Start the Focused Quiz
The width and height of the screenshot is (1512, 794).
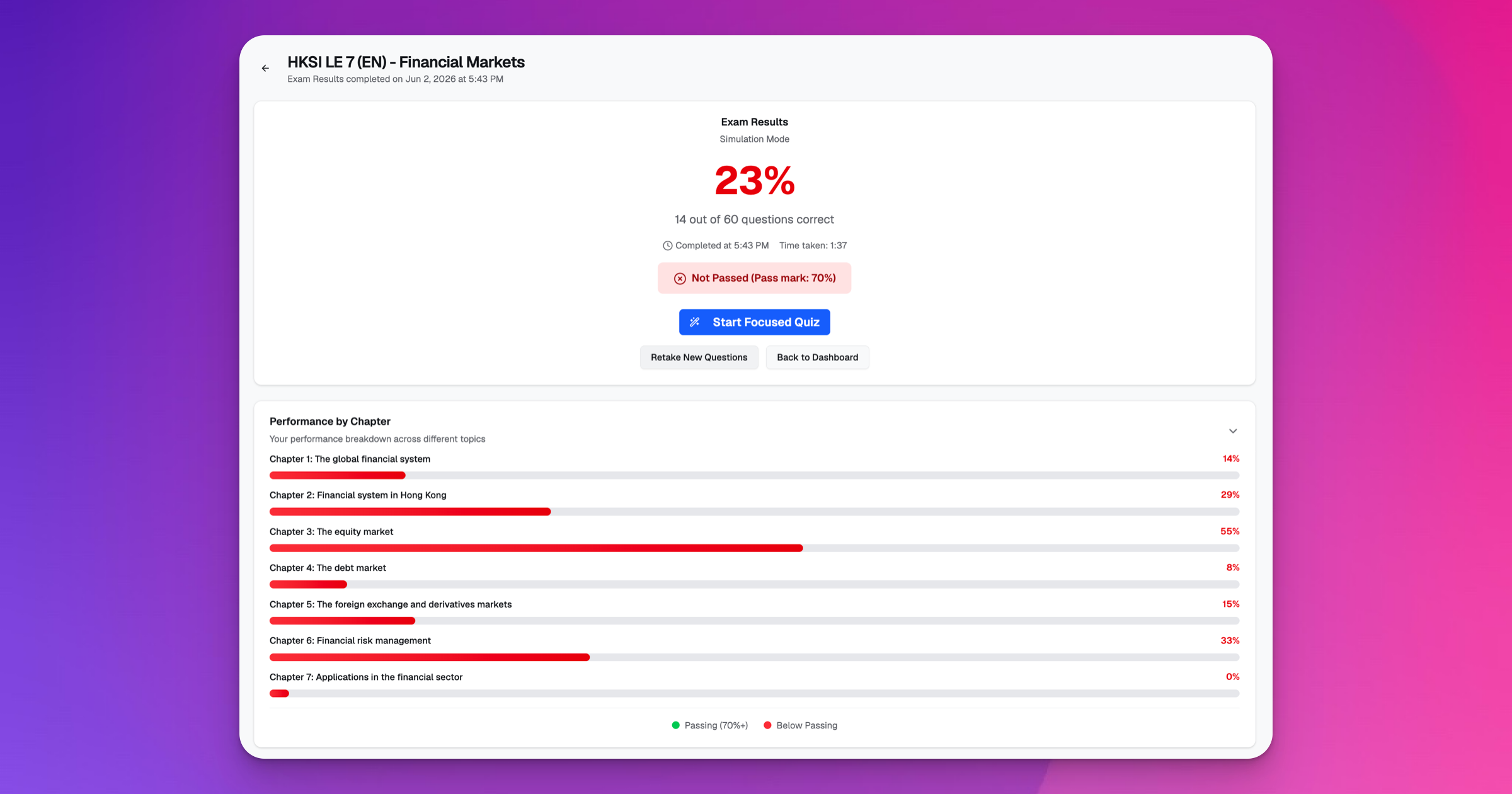754,322
